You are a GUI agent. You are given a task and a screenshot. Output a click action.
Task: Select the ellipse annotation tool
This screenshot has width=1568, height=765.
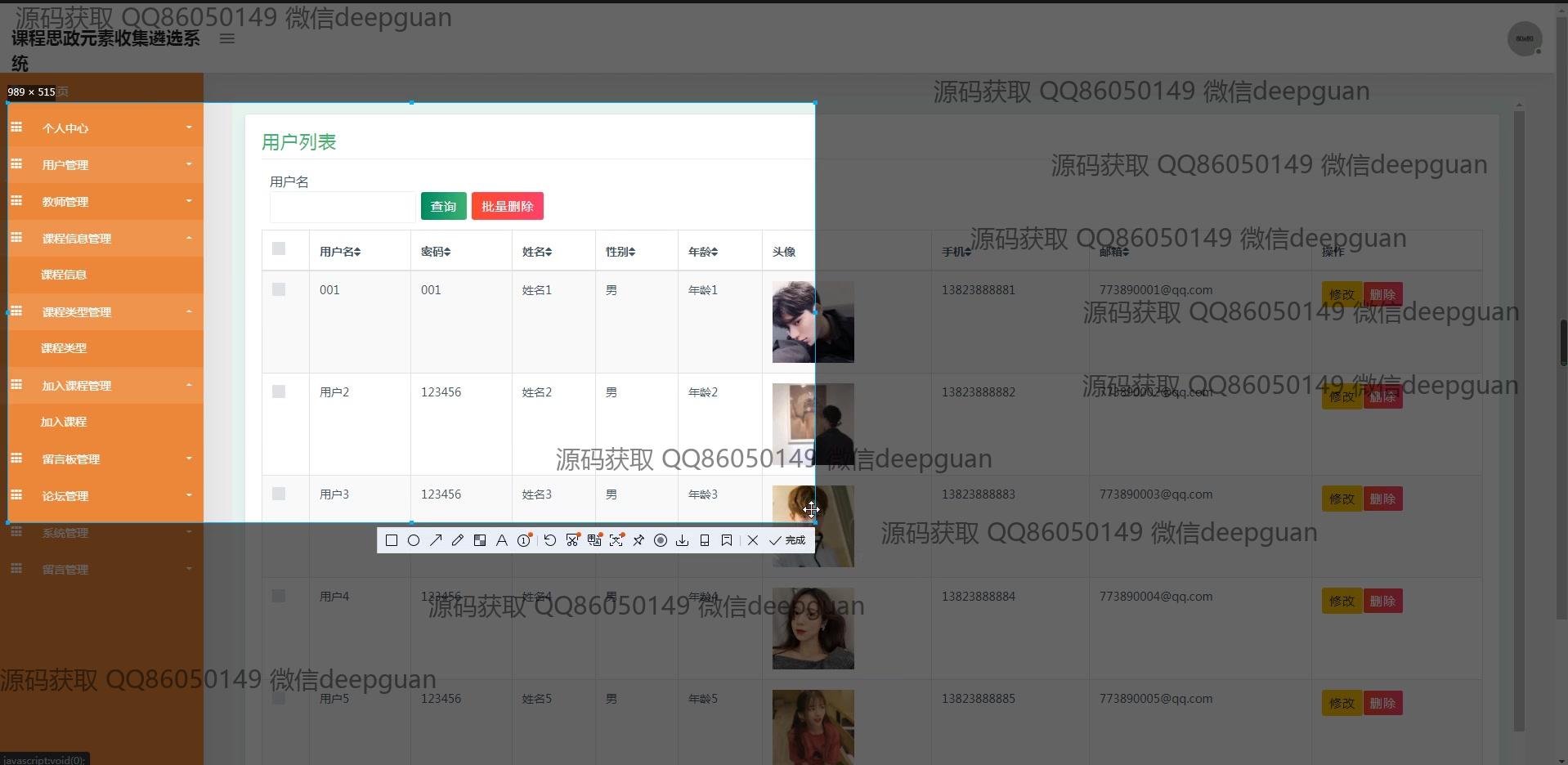414,540
